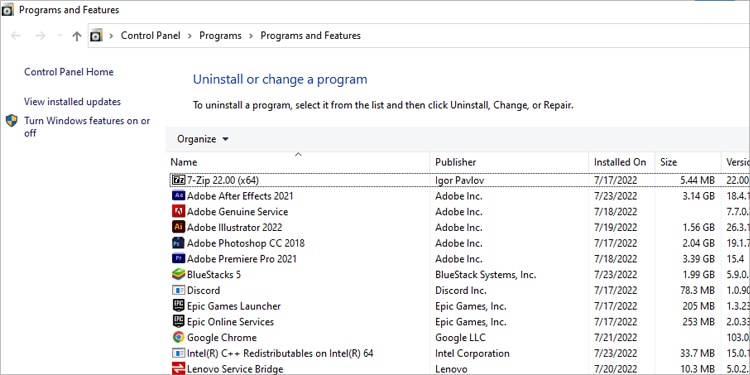The image size is (750, 375).
Task: Select Adobe Genuine Service entry
Action: pyautogui.click(x=237, y=211)
